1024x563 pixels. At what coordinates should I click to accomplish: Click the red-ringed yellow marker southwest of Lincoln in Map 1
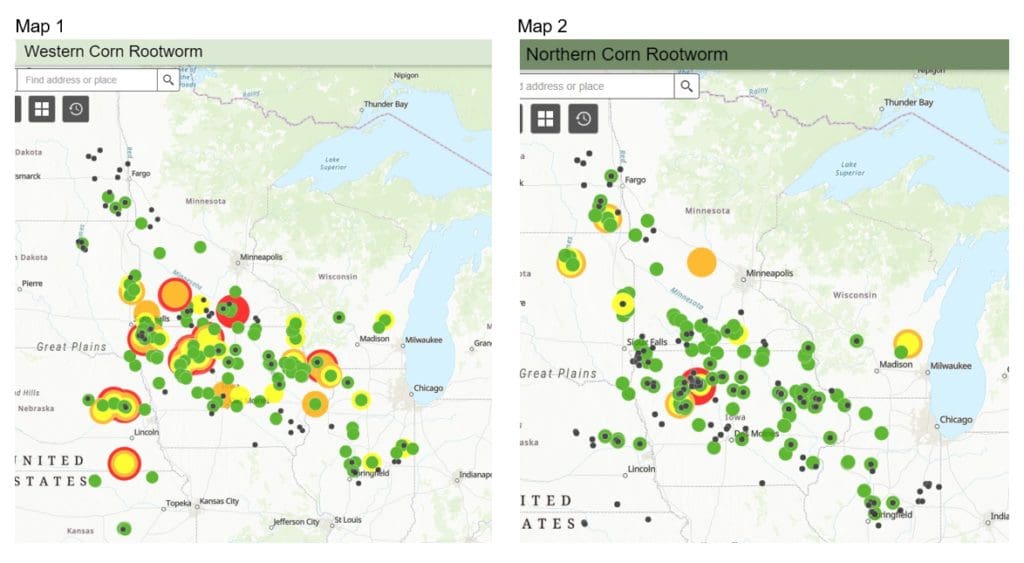point(124,463)
